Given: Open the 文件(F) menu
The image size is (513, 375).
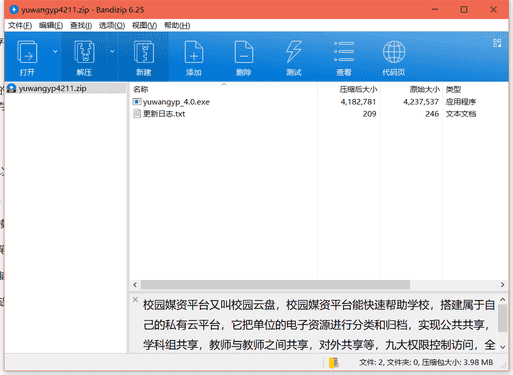Looking at the screenshot, I should (x=20, y=26).
